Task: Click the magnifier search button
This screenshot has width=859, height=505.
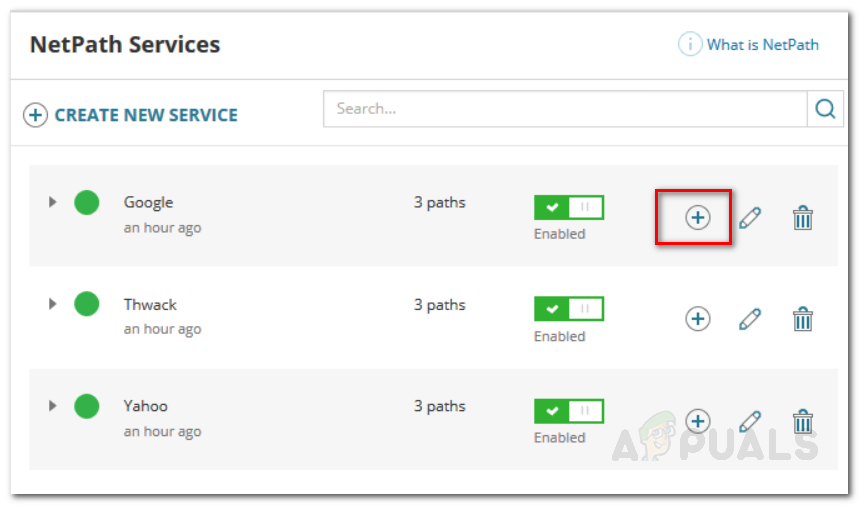Action: click(825, 109)
